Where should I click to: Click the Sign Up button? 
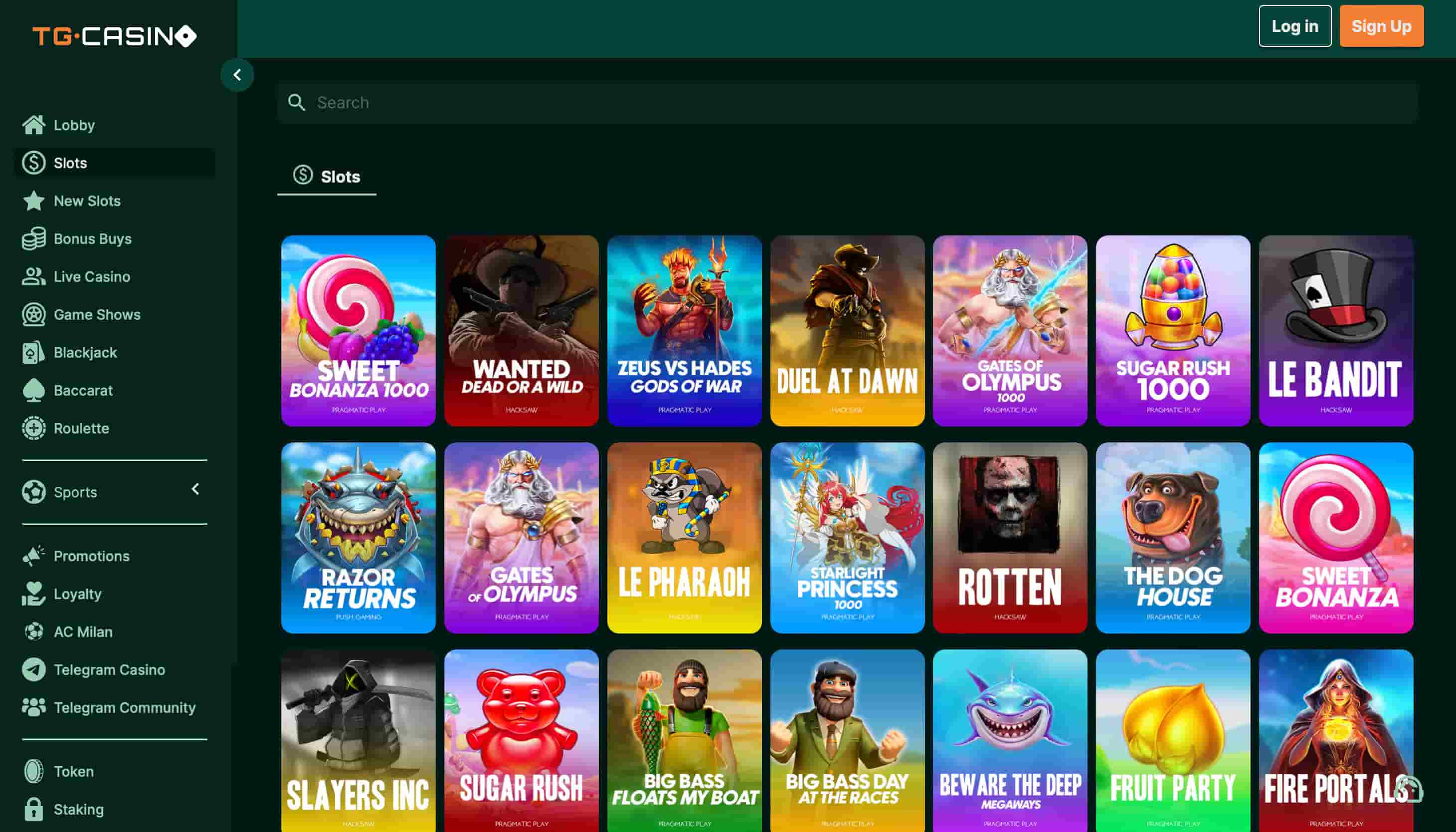(1381, 26)
